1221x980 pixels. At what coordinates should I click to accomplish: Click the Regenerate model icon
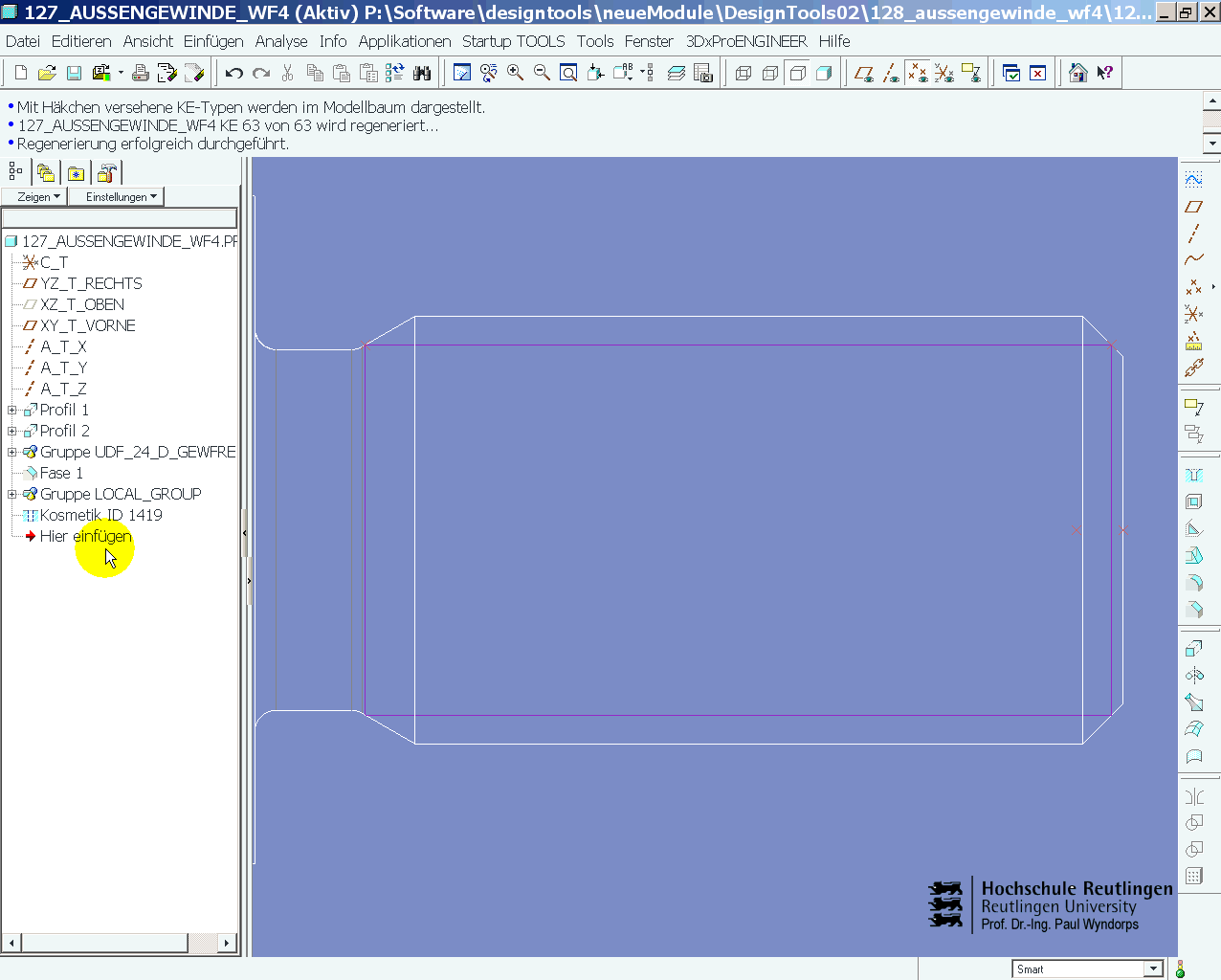click(394, 73)
